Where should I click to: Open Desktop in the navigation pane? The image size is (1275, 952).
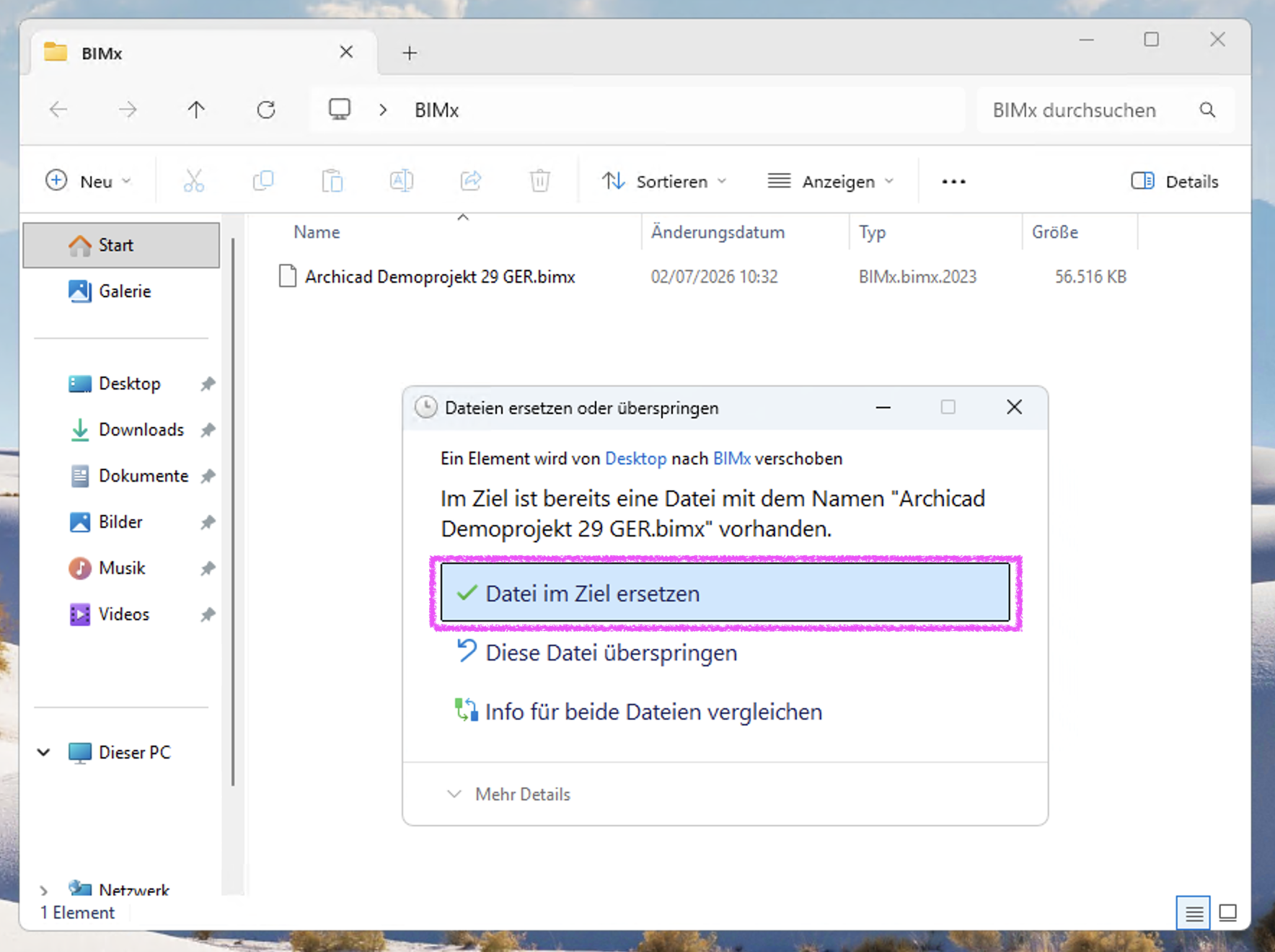point(121,384)
